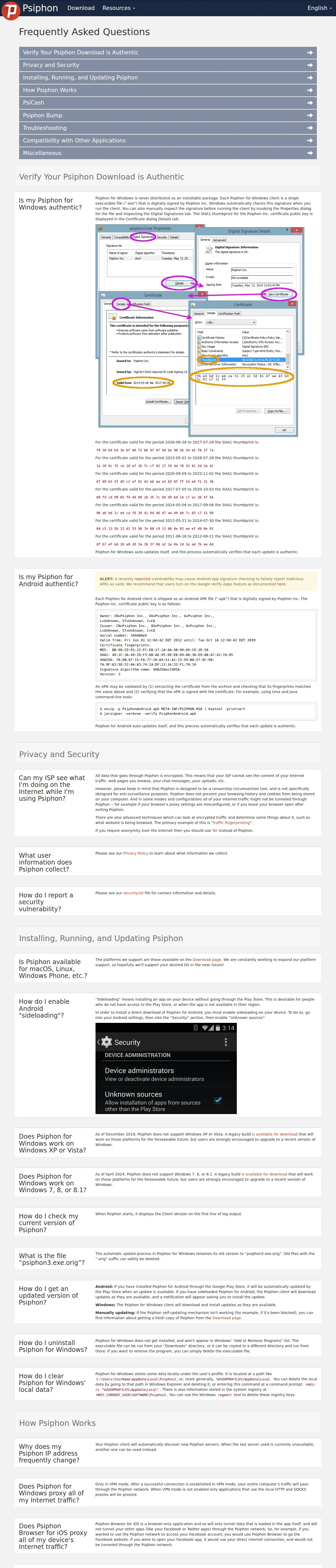Open the Download nav item
Screen dimensions: 336x1568
click(81, 8)
